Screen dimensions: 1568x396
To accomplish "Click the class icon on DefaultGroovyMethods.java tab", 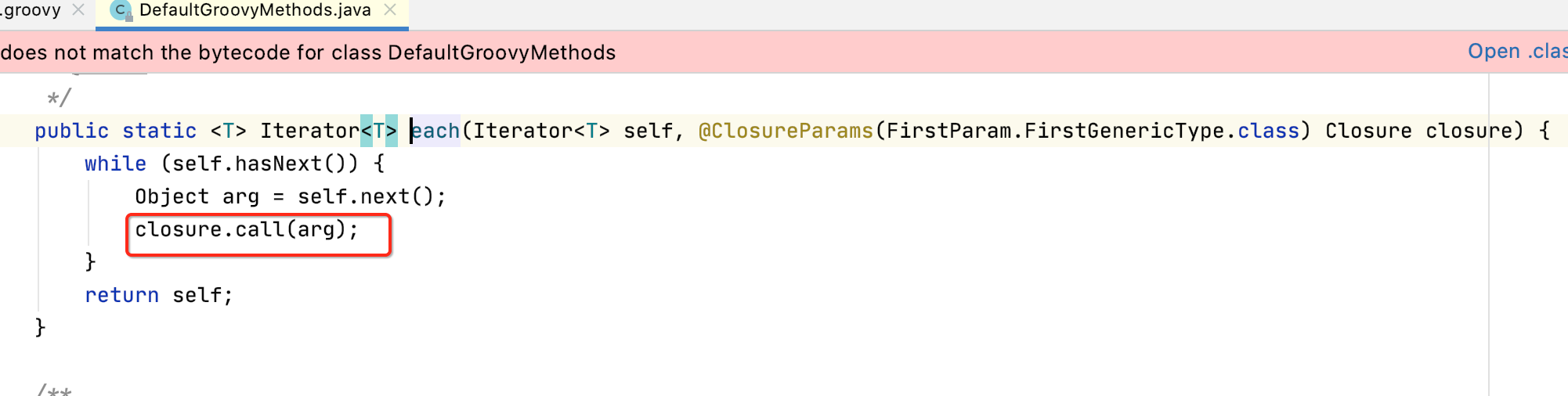I will pos(121,10).
